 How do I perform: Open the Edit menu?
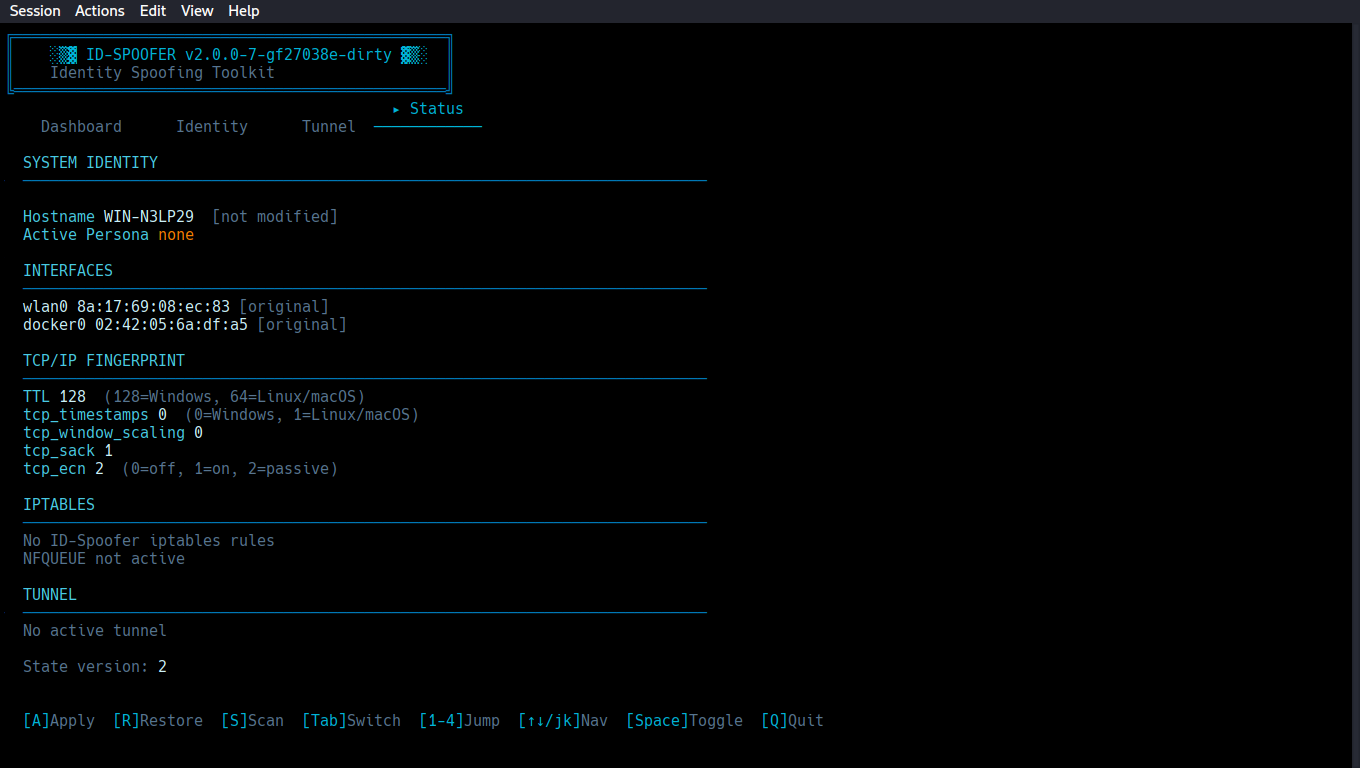coord(153,11)
